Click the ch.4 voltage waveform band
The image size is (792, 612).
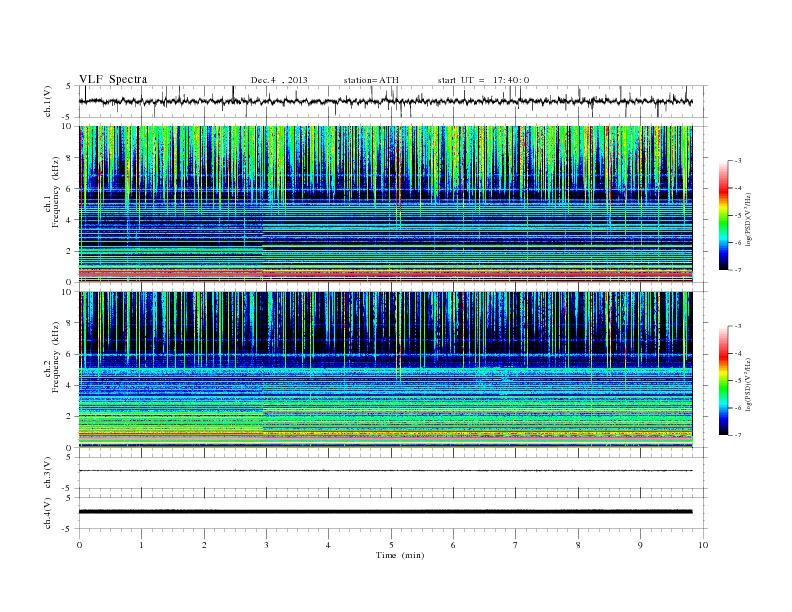click(x=385, y=512)
